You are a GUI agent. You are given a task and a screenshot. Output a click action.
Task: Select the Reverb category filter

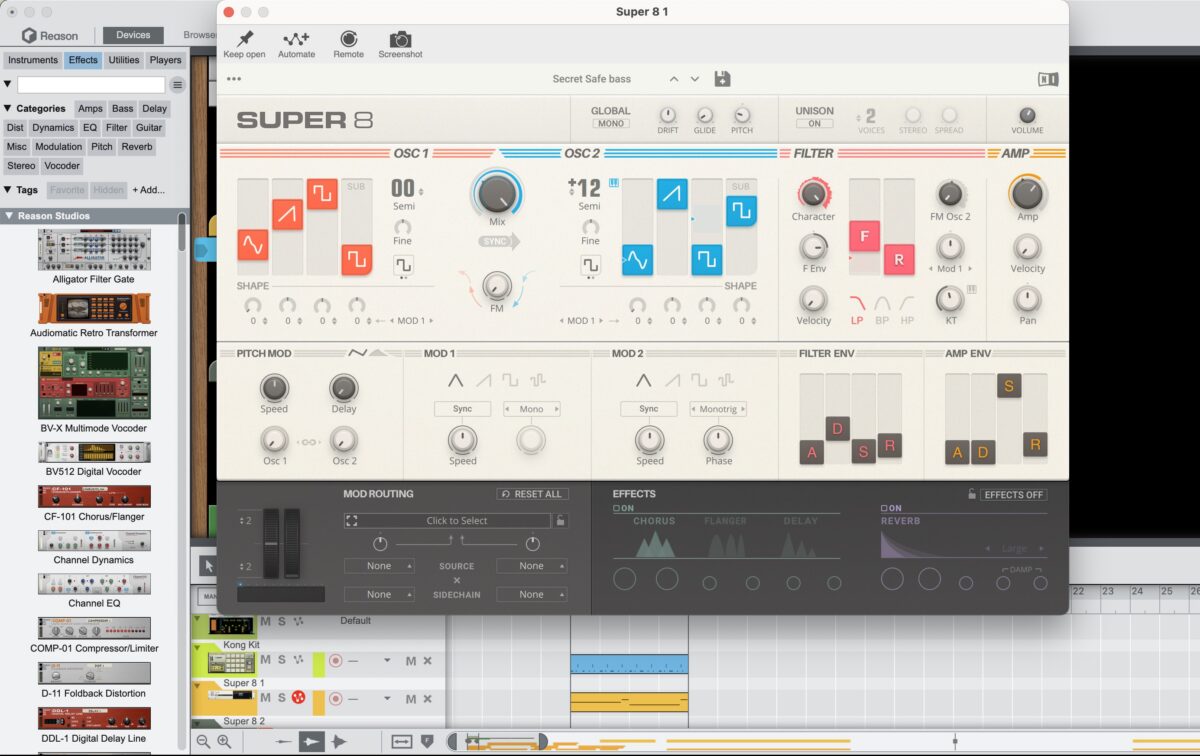[137, 146]
